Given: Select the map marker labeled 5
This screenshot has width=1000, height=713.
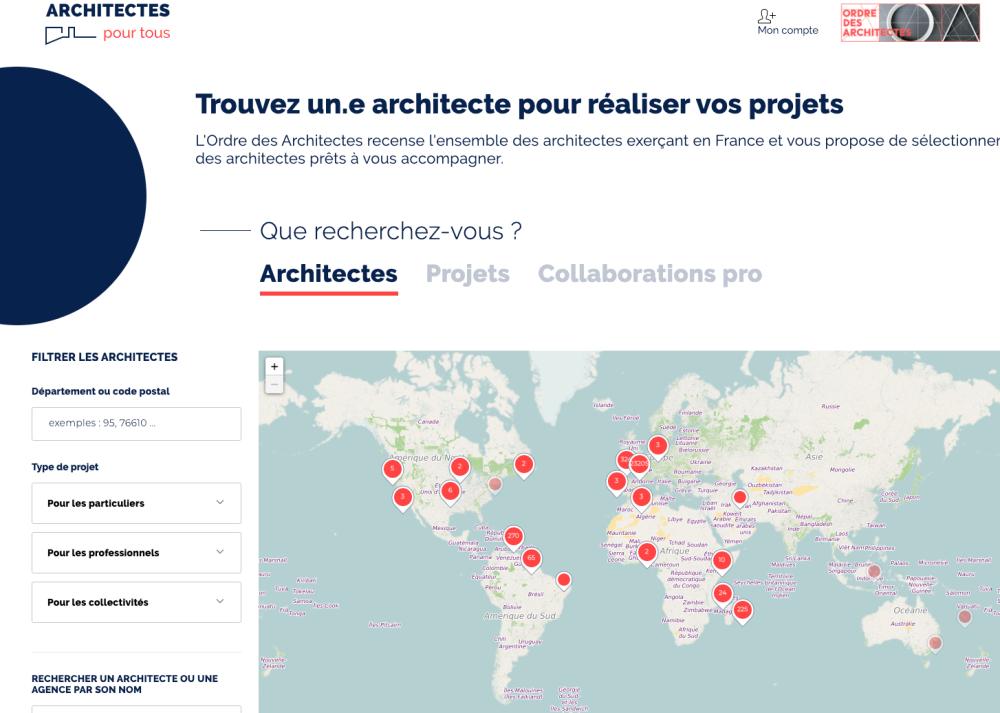Looking at the screenshot, I should (x=392, y=471).
